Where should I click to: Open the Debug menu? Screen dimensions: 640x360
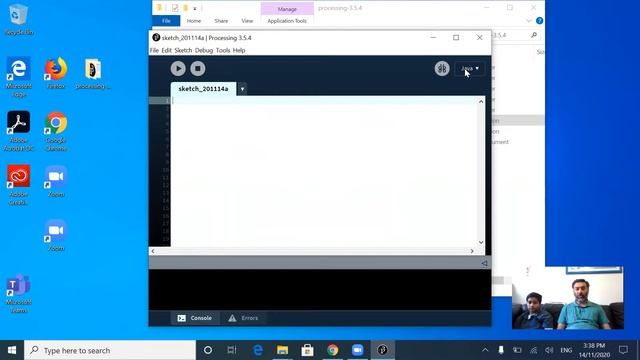[204, 50]
